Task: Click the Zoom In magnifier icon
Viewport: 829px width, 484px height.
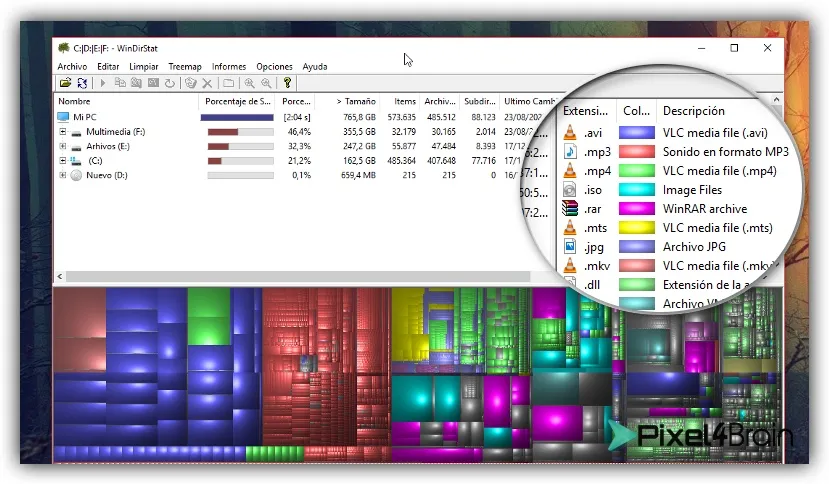Action: coord(249,83)
